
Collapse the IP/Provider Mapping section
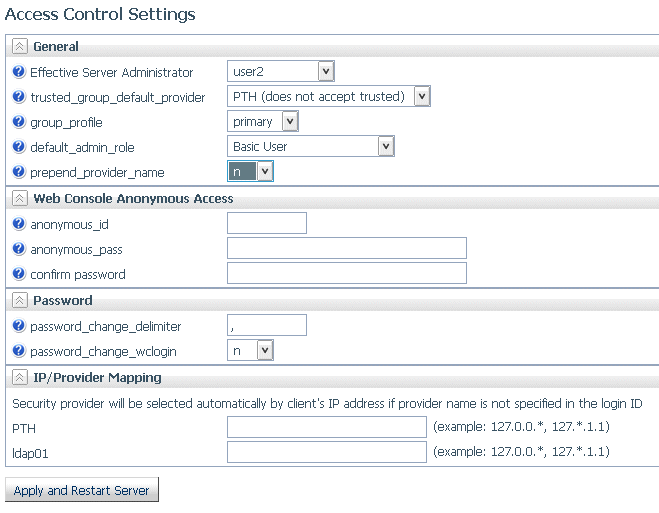coord(20,377)
